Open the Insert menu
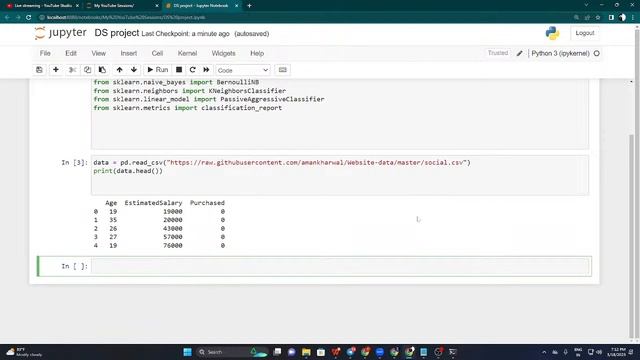Viewport: 640px width, 360px height. point(129,53)
